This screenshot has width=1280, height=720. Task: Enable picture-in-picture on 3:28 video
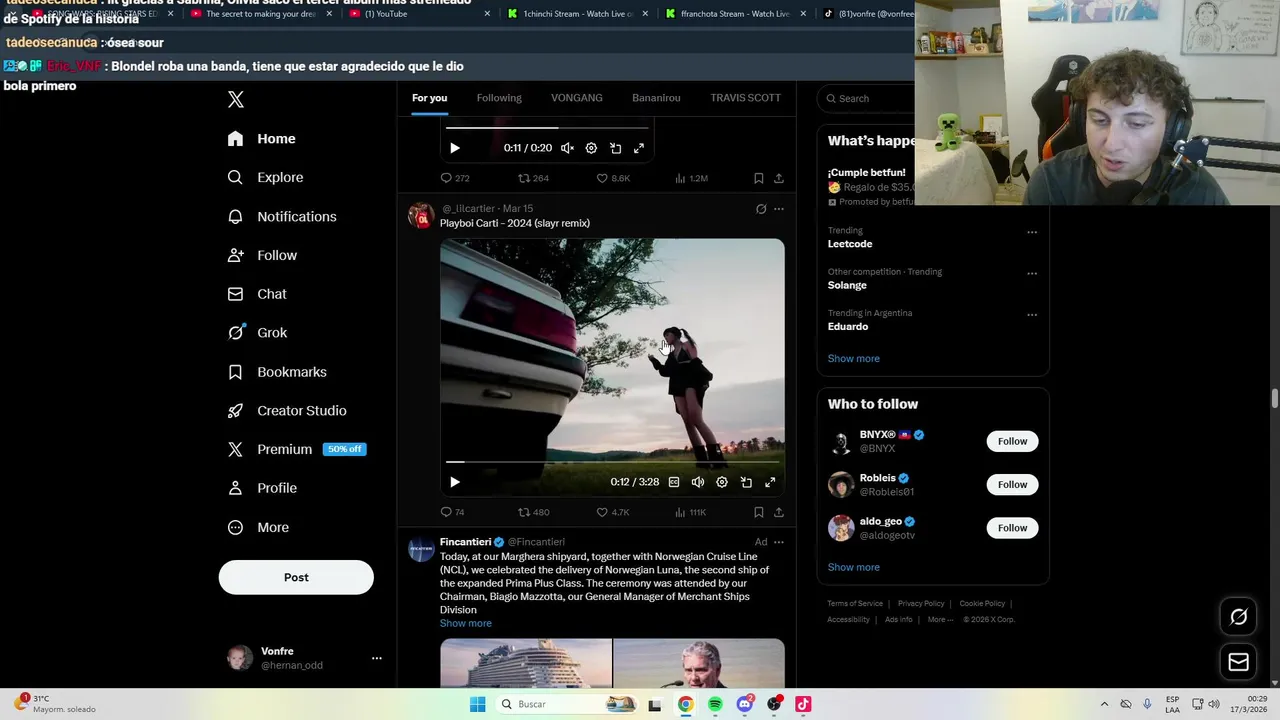point(746,482)
